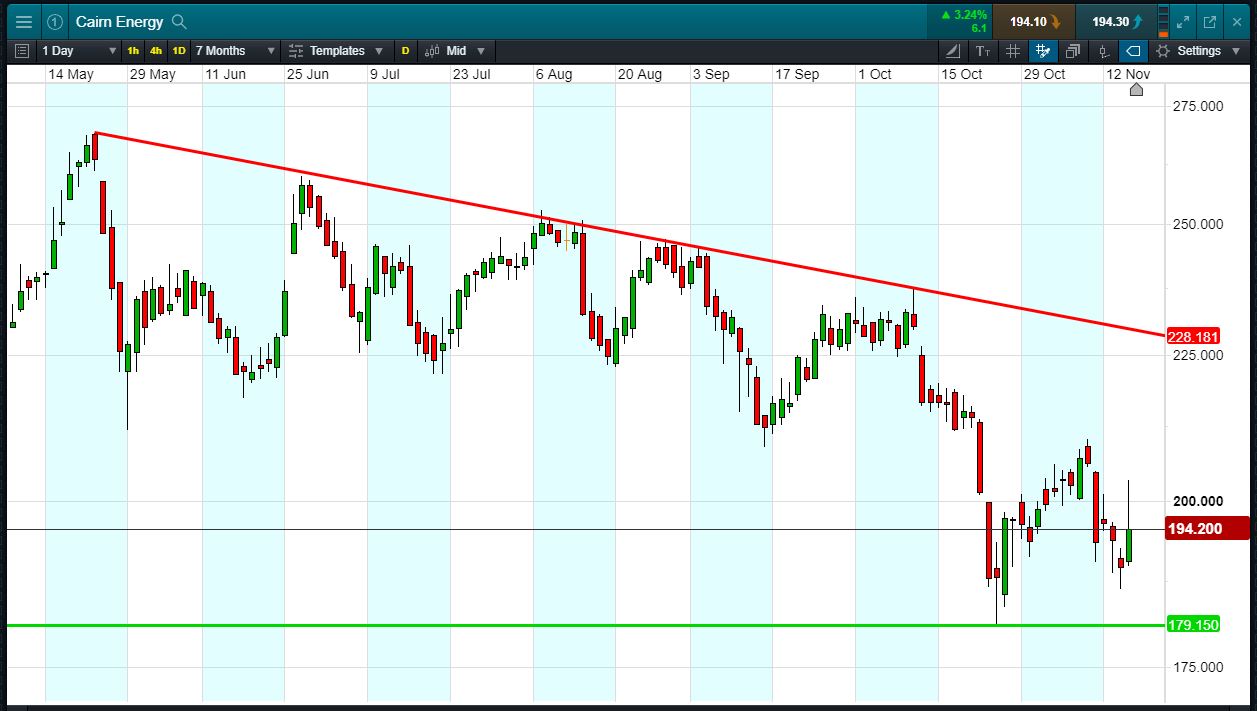Toggle the chart grid icon
Screen dimensions: 1257x711
pyautogui.click(x=1013, y=50)
